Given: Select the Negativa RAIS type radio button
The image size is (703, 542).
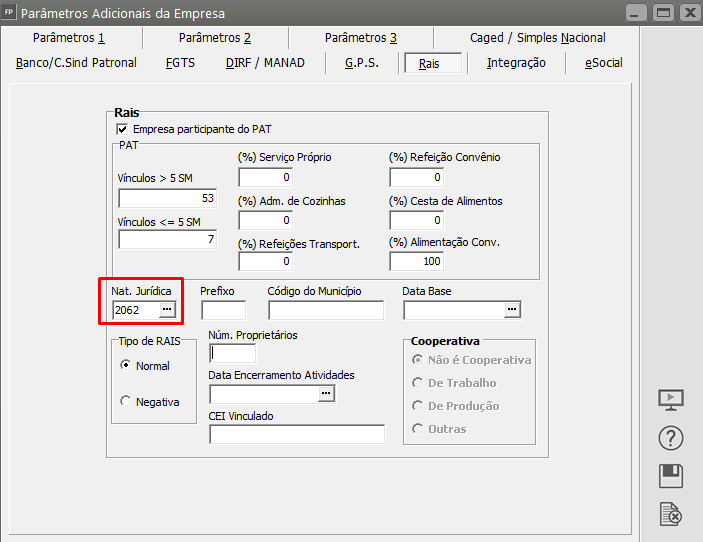Looking at the screenshot, I should 125,401.
